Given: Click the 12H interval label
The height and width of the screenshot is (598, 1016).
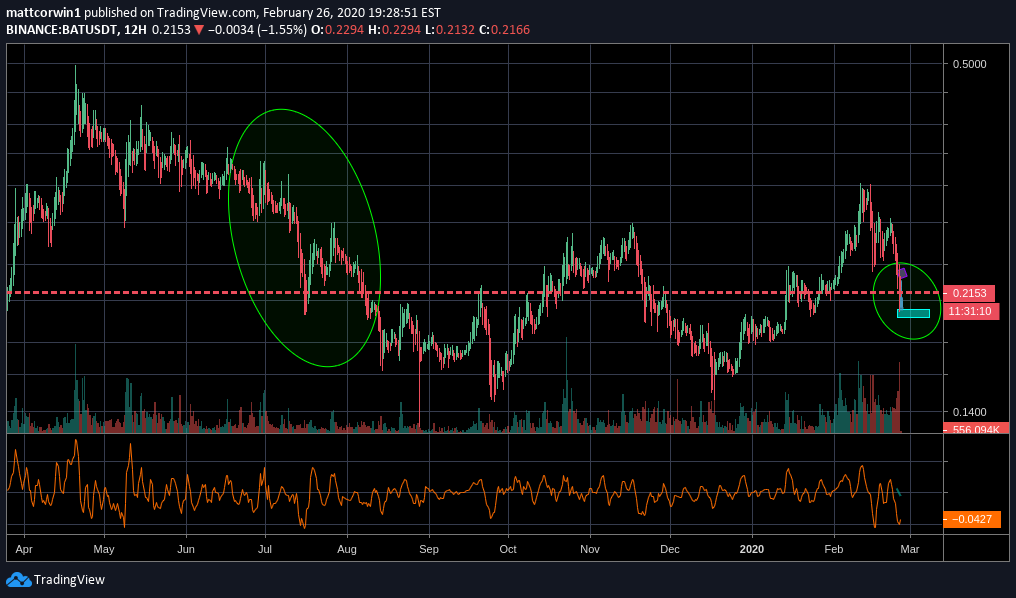Looking at the screenshot, I should 135,30.
